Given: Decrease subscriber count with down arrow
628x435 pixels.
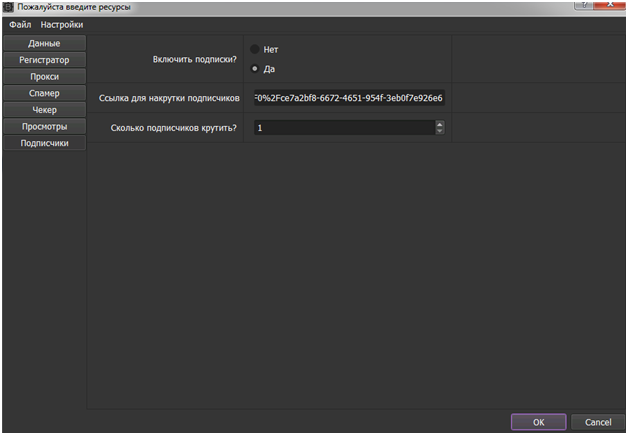Looking at the screenshot, I should pyautogui.click(x=439, y=131).
